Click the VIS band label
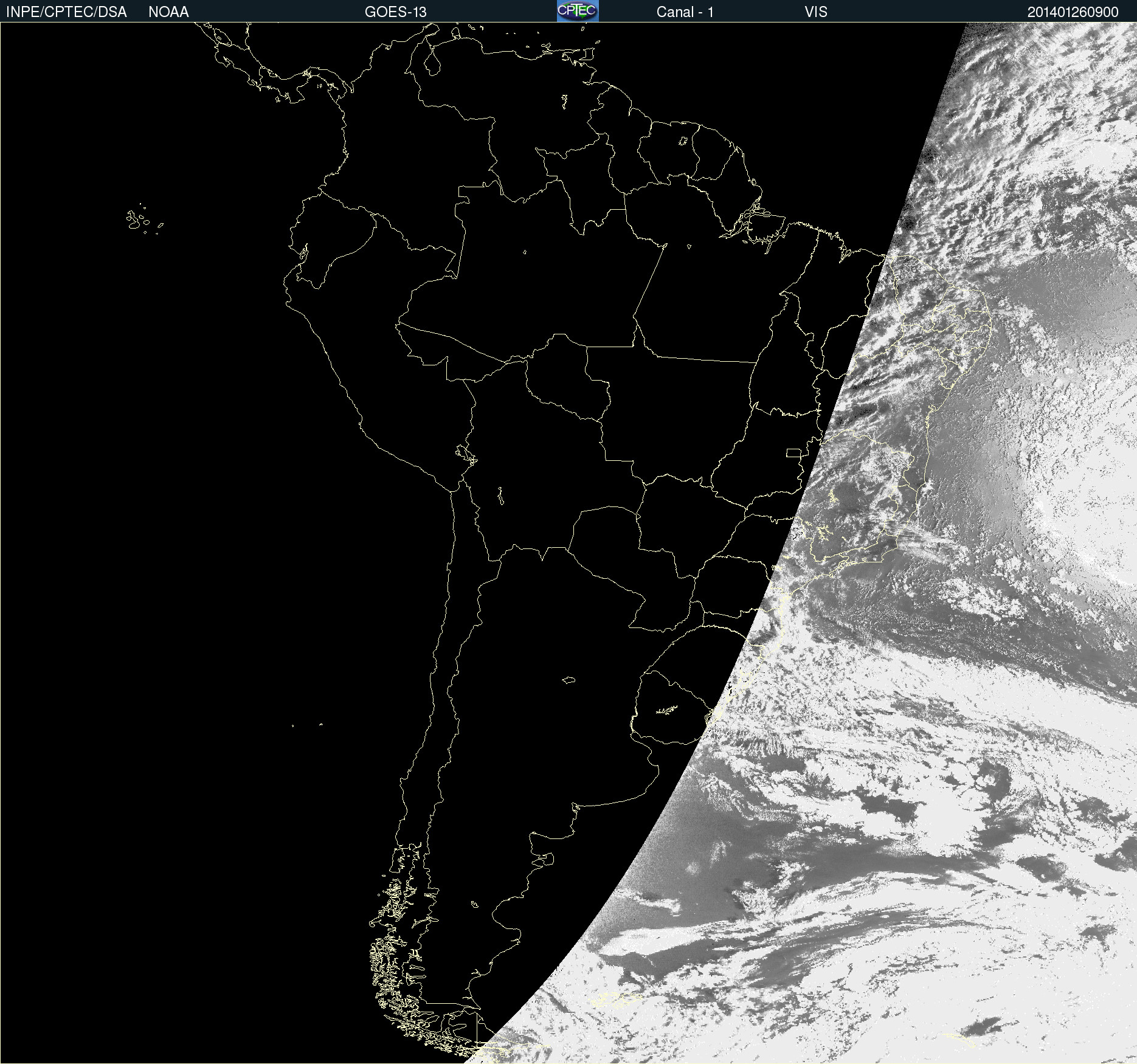This screenshot has width=1137, height=1064. (x=816, y=12)
